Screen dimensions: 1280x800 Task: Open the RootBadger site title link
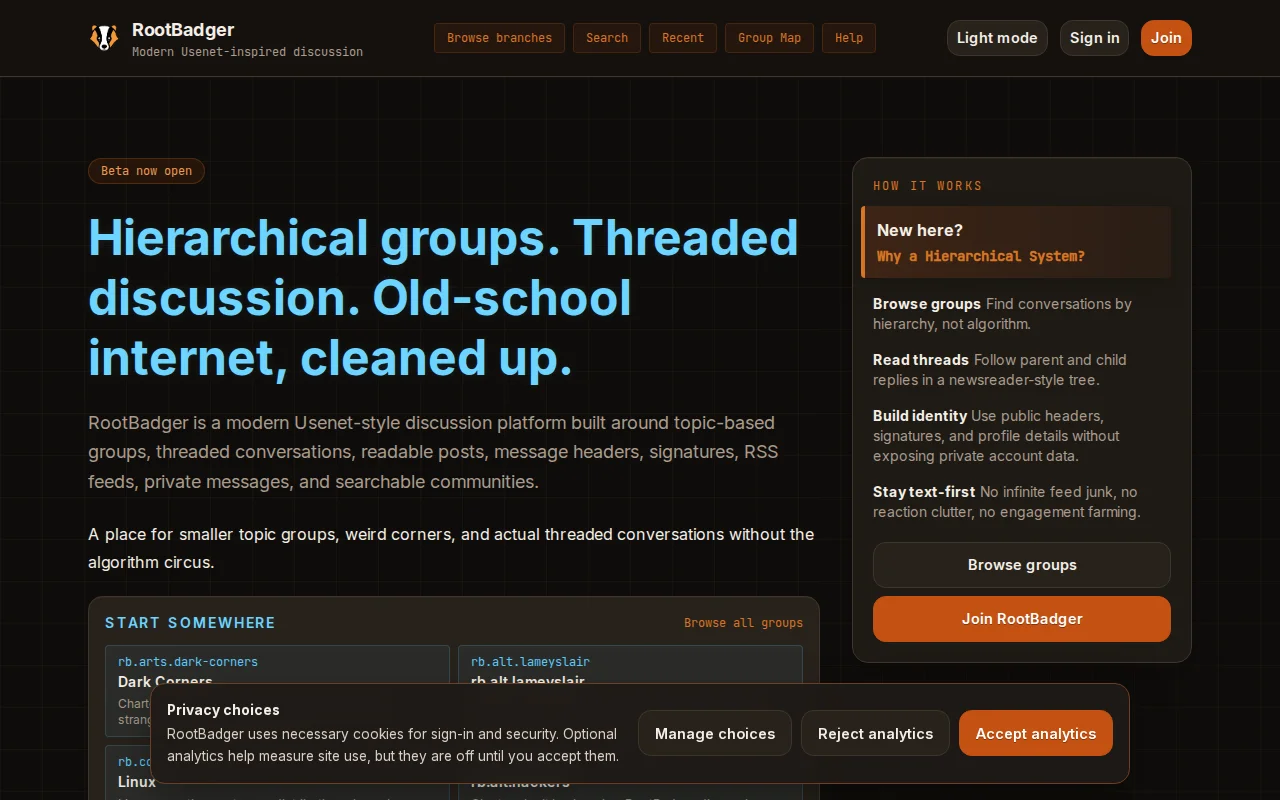(x=183, y=30)
